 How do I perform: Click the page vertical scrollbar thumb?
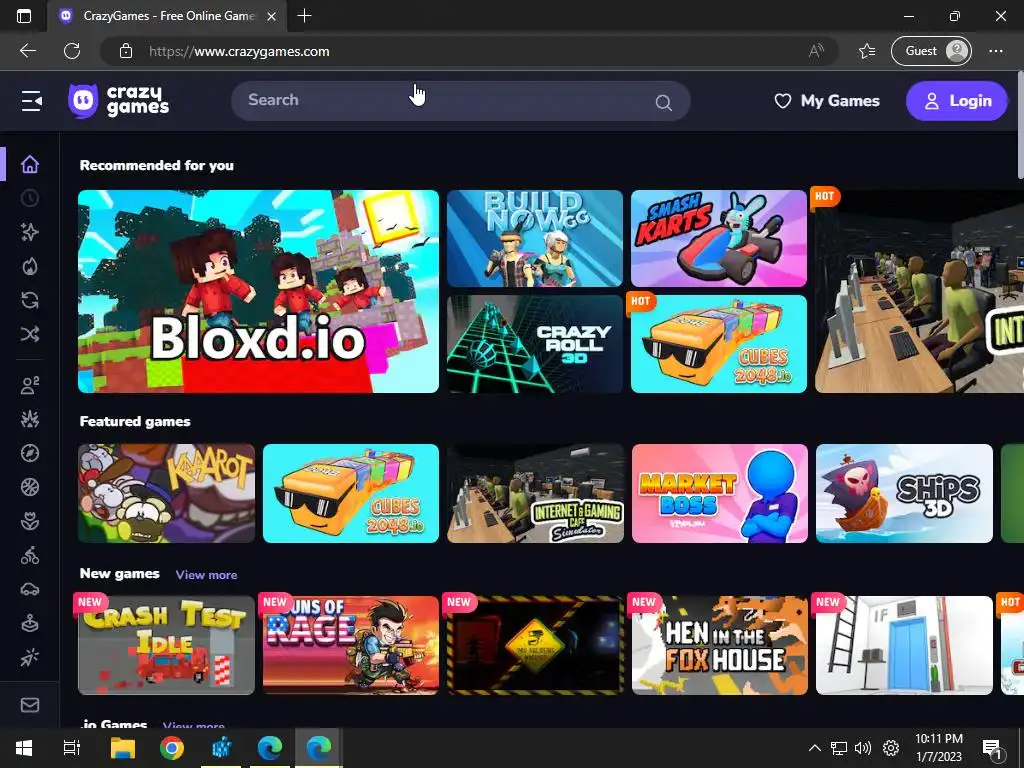click(1020, 125)
